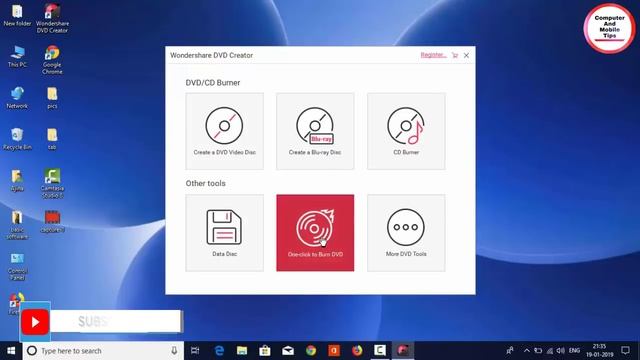Viewport: 640px width, 360px height.
Task: Open Chrome from taskbar
Action: pos(311,351)
